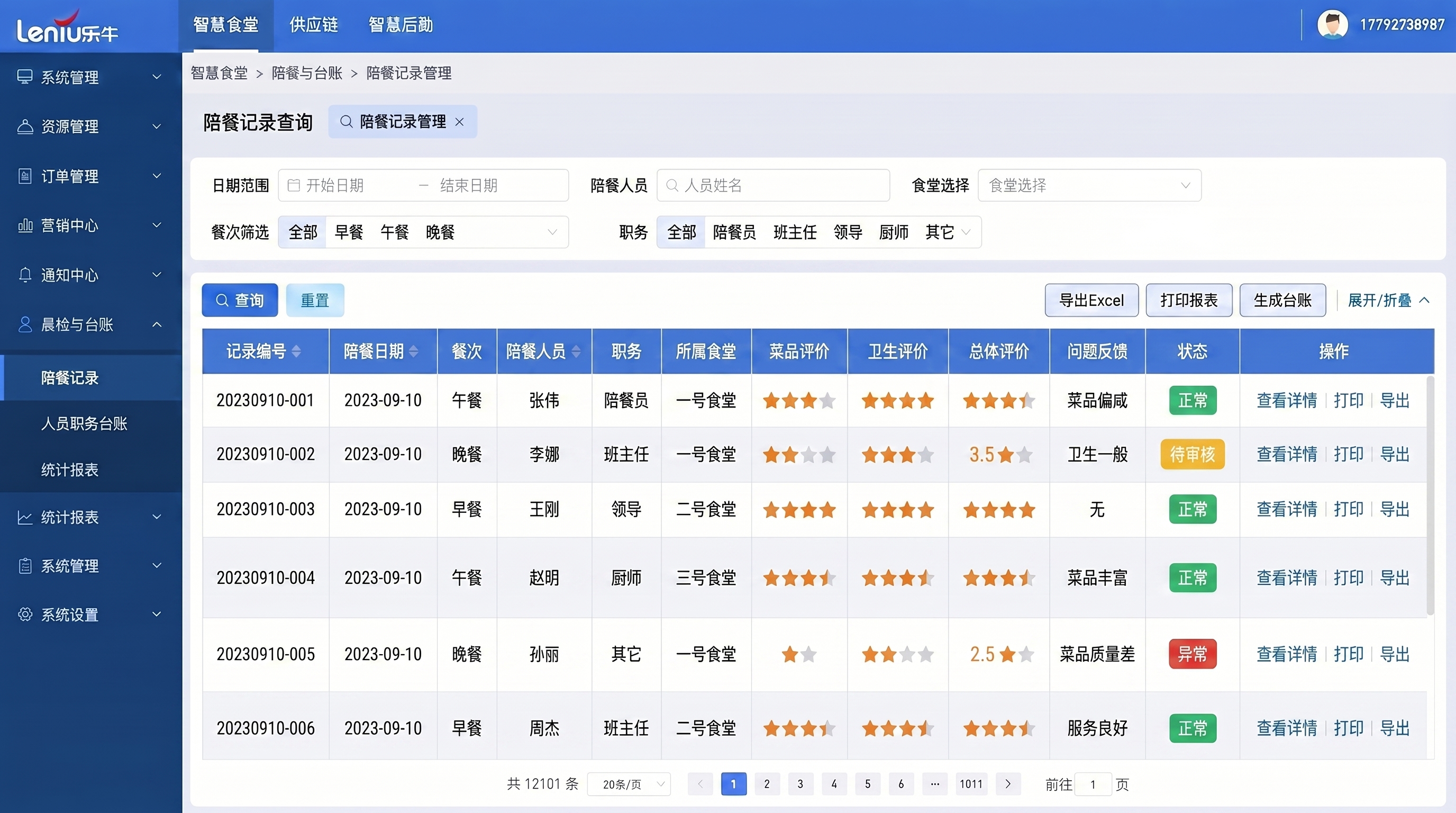The height and width of the screenshot is (813, 1456).
Task: Click the 资源管理 sidebar icon
Action: (x=25, y=126)
